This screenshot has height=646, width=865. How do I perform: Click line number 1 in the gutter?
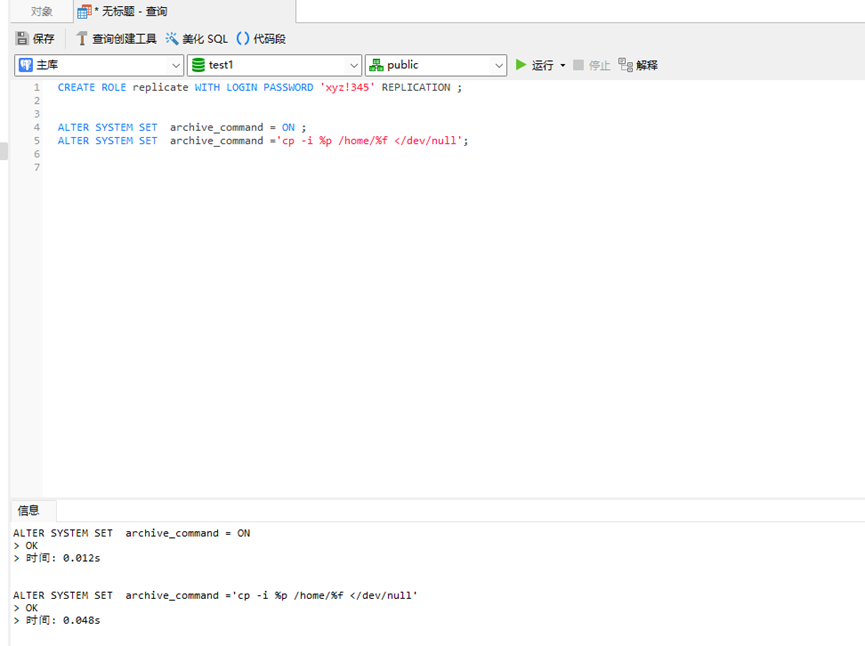coord(37,87)
